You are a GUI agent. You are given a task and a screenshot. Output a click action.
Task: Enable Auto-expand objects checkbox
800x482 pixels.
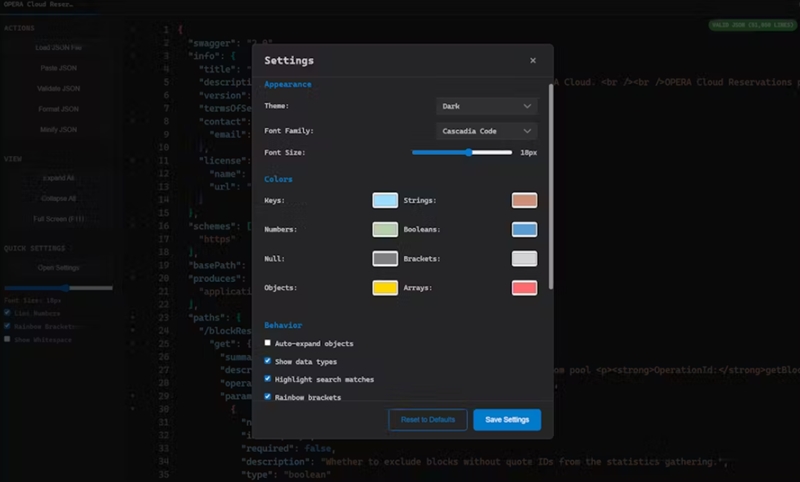(x=268, y=343)
